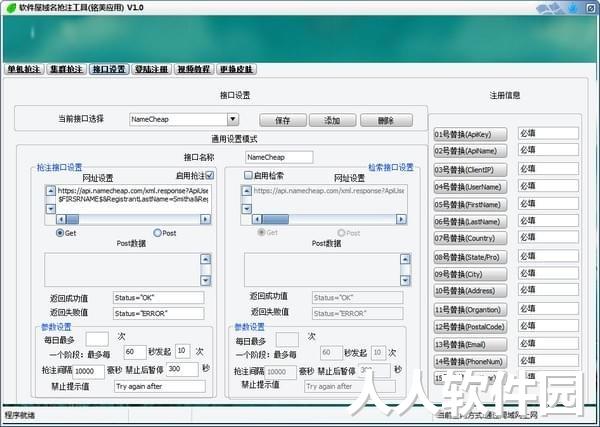The width and height of the screenshot is (600, 427).
Task: Click horizontal scrollbar thumb of 检索 URL box
Action: click(276, 219)
